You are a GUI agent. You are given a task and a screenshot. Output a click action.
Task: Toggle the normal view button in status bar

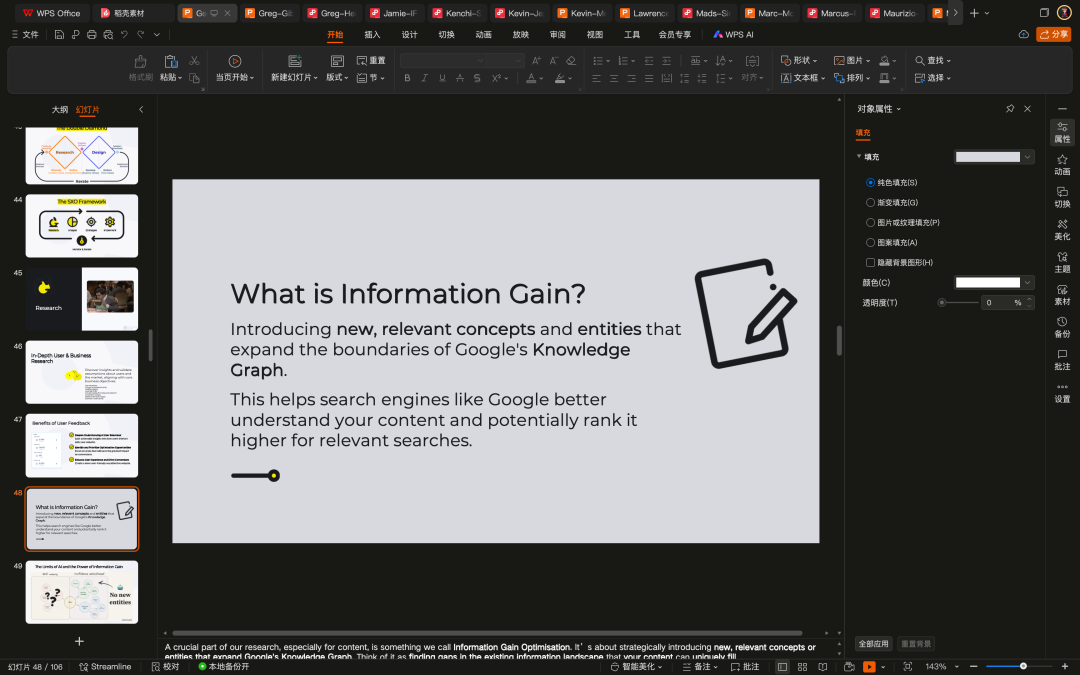(x=782, y=667)
